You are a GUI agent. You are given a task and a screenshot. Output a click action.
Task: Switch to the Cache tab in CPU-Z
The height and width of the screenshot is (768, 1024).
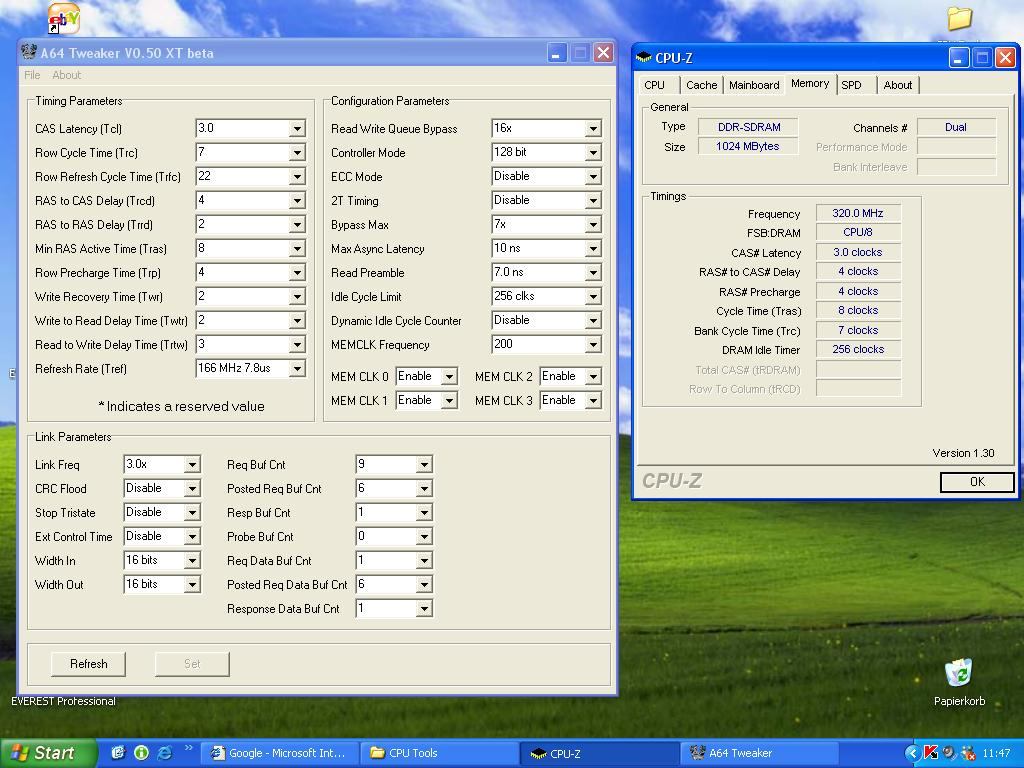(701, 85)
